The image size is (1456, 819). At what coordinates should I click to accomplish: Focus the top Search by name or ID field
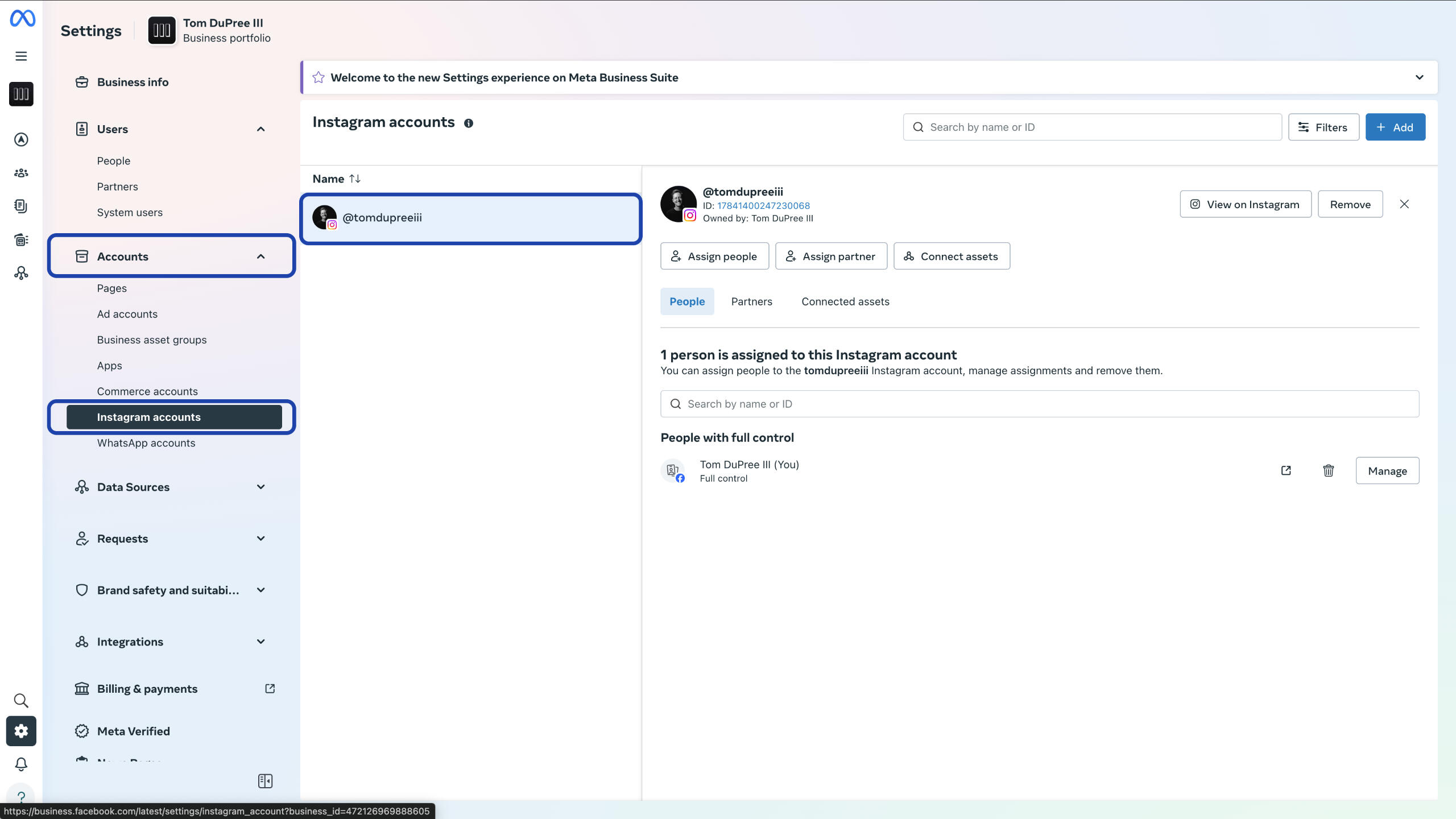coord(1092,127)
